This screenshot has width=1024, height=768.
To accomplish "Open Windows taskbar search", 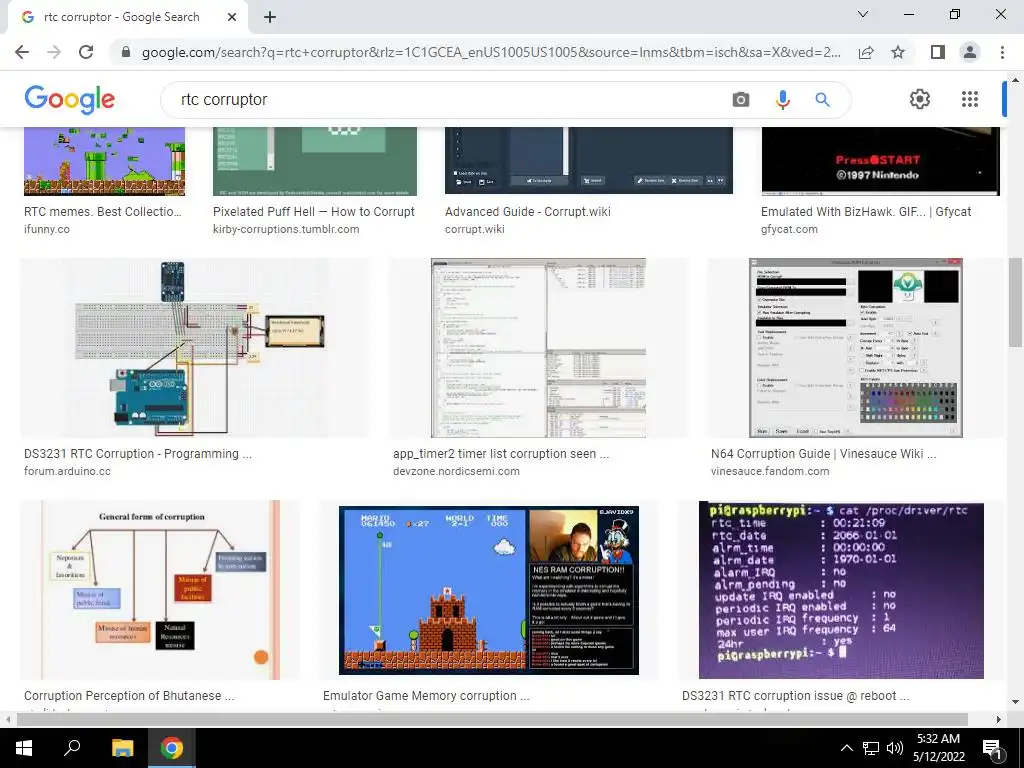I will (72, 748).
